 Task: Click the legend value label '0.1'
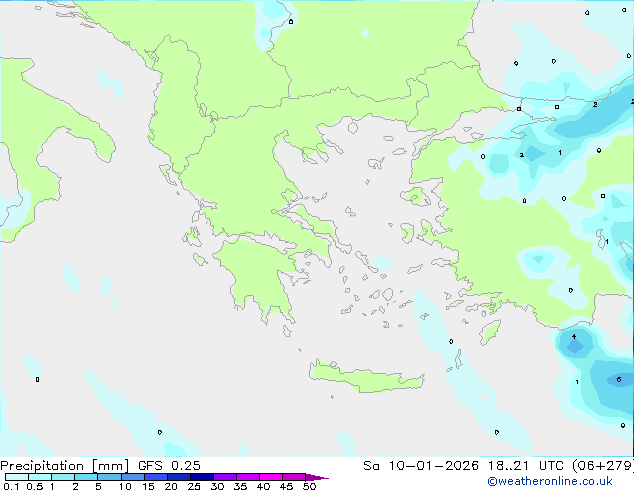click(11, 486)
